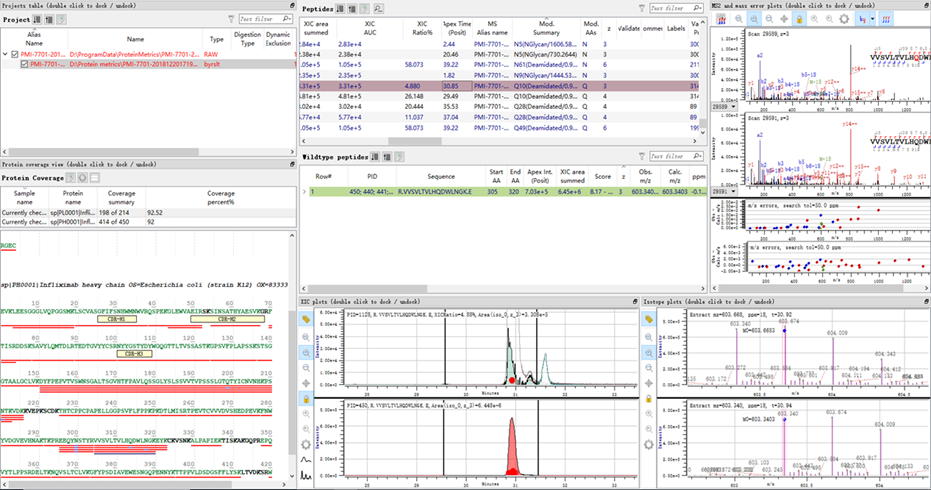Click the XIC Ratio% column header
Screen dimensions: 931x490
(421, 27)
